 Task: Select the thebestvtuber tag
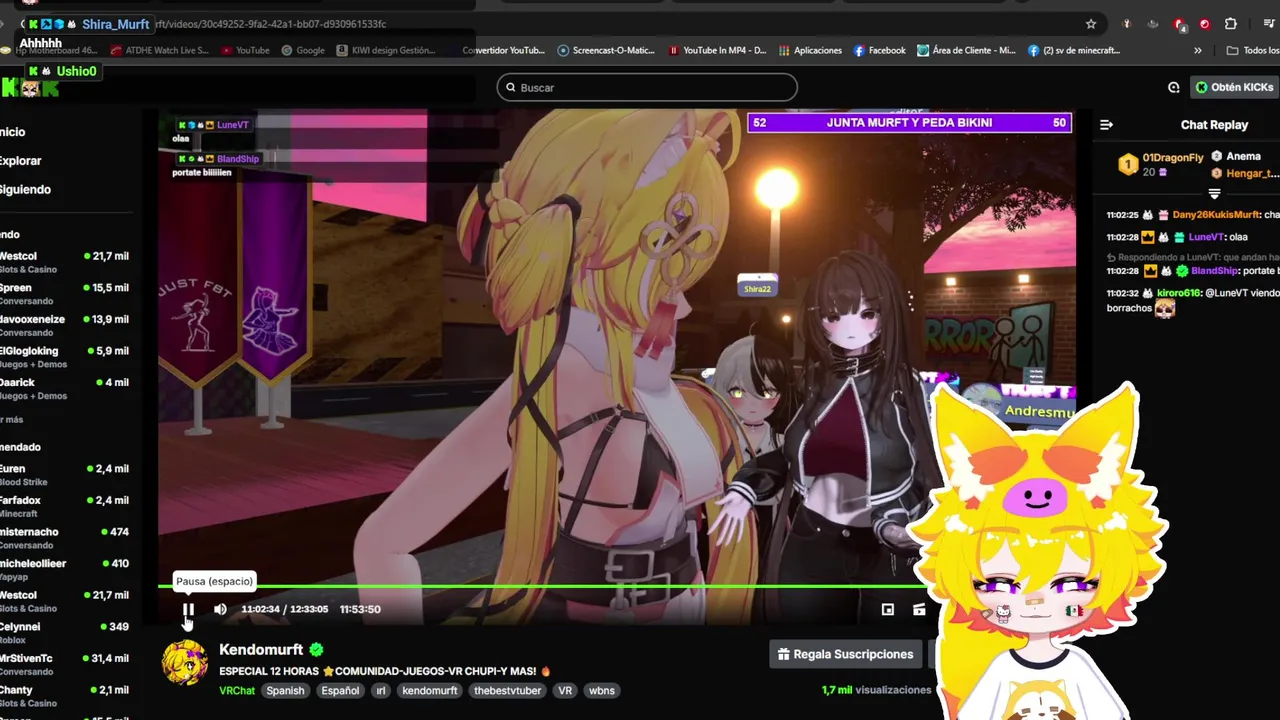pos(508,691)
